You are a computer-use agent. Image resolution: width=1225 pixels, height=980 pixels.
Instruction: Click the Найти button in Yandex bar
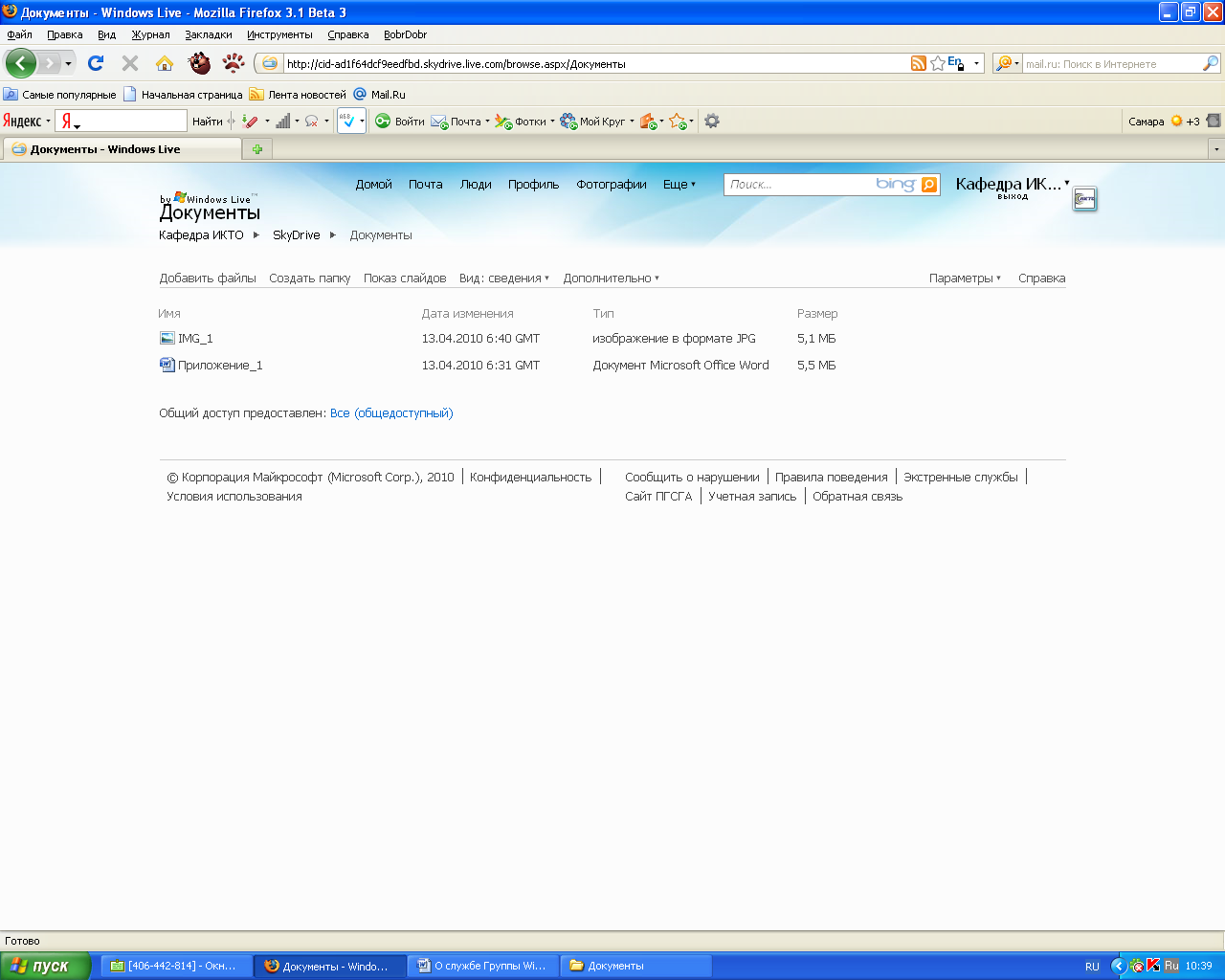coord(207,122)
